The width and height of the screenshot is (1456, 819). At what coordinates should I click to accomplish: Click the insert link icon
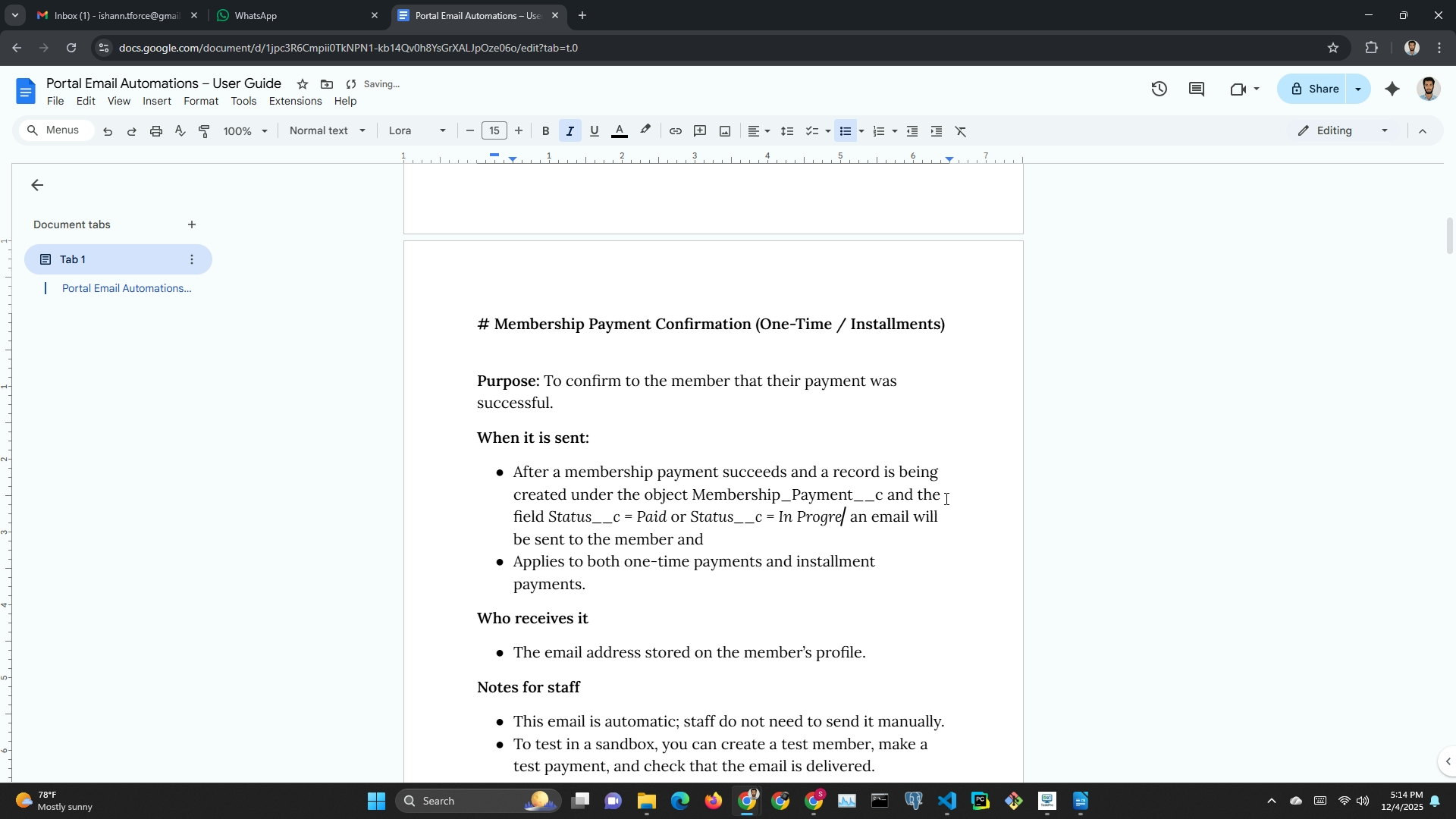[675, 131]
